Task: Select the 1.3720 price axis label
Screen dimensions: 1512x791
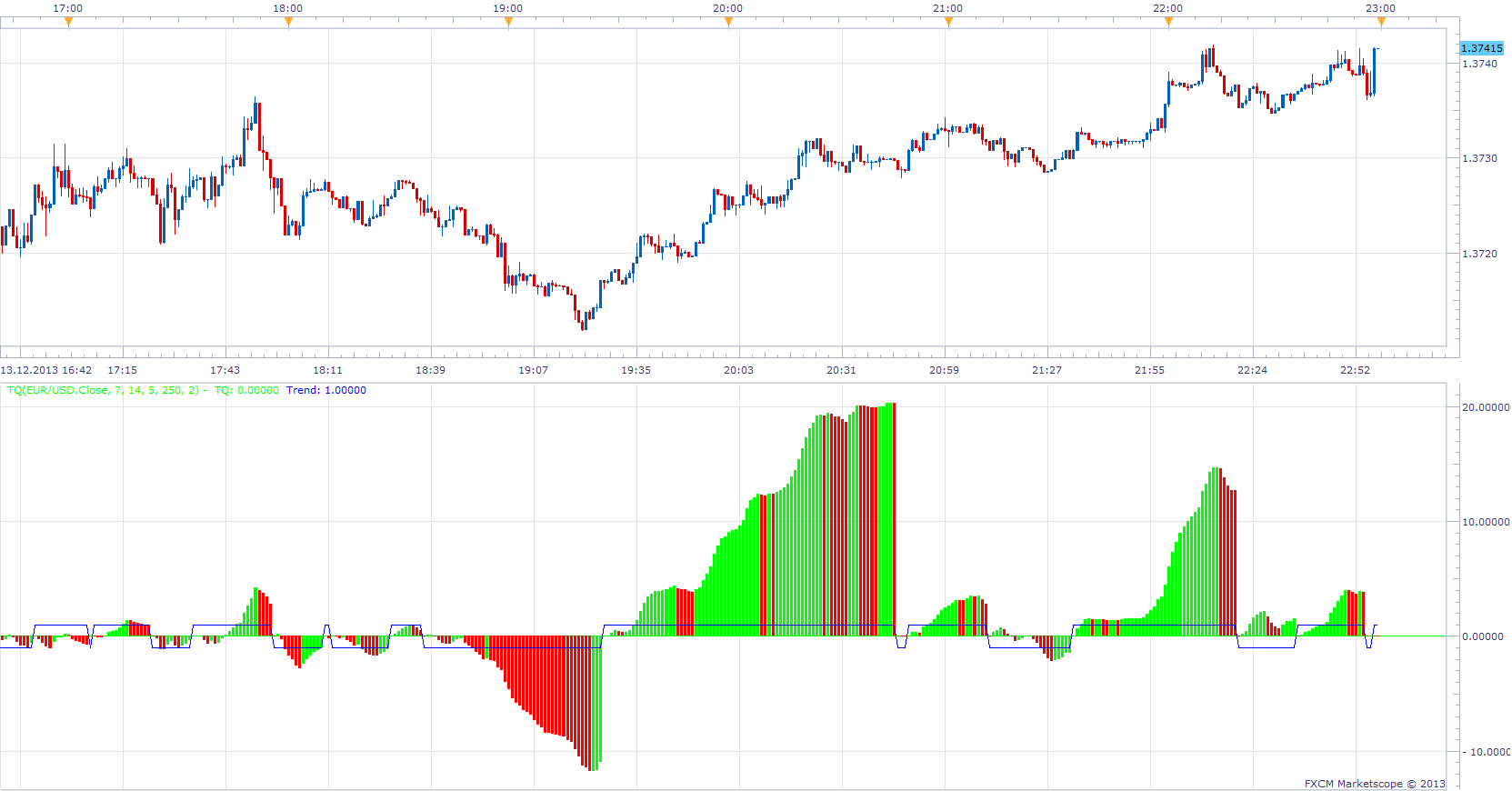Action: point(1479,254)
